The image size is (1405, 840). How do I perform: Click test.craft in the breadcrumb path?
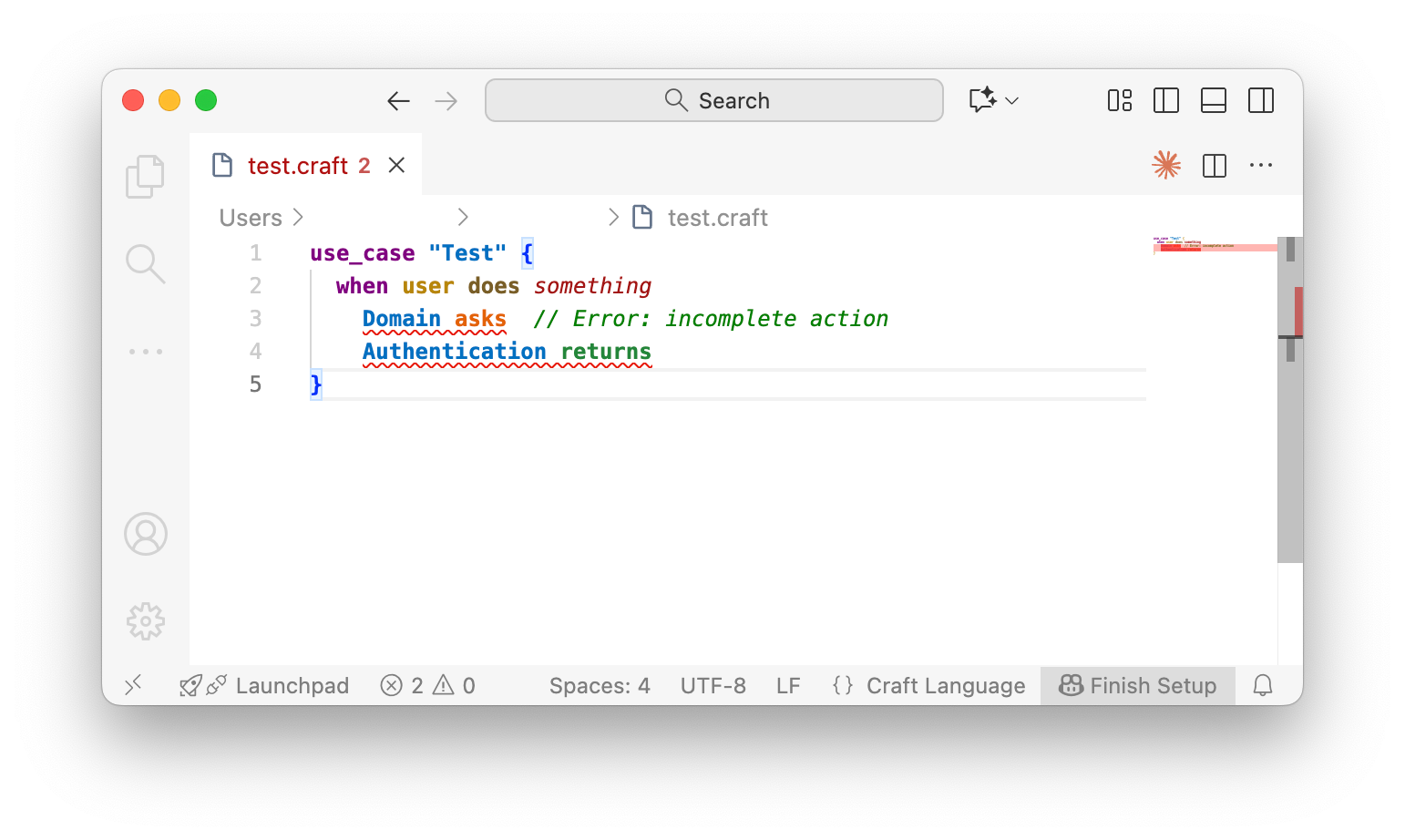pyautogui.click(x=717, y=218)
